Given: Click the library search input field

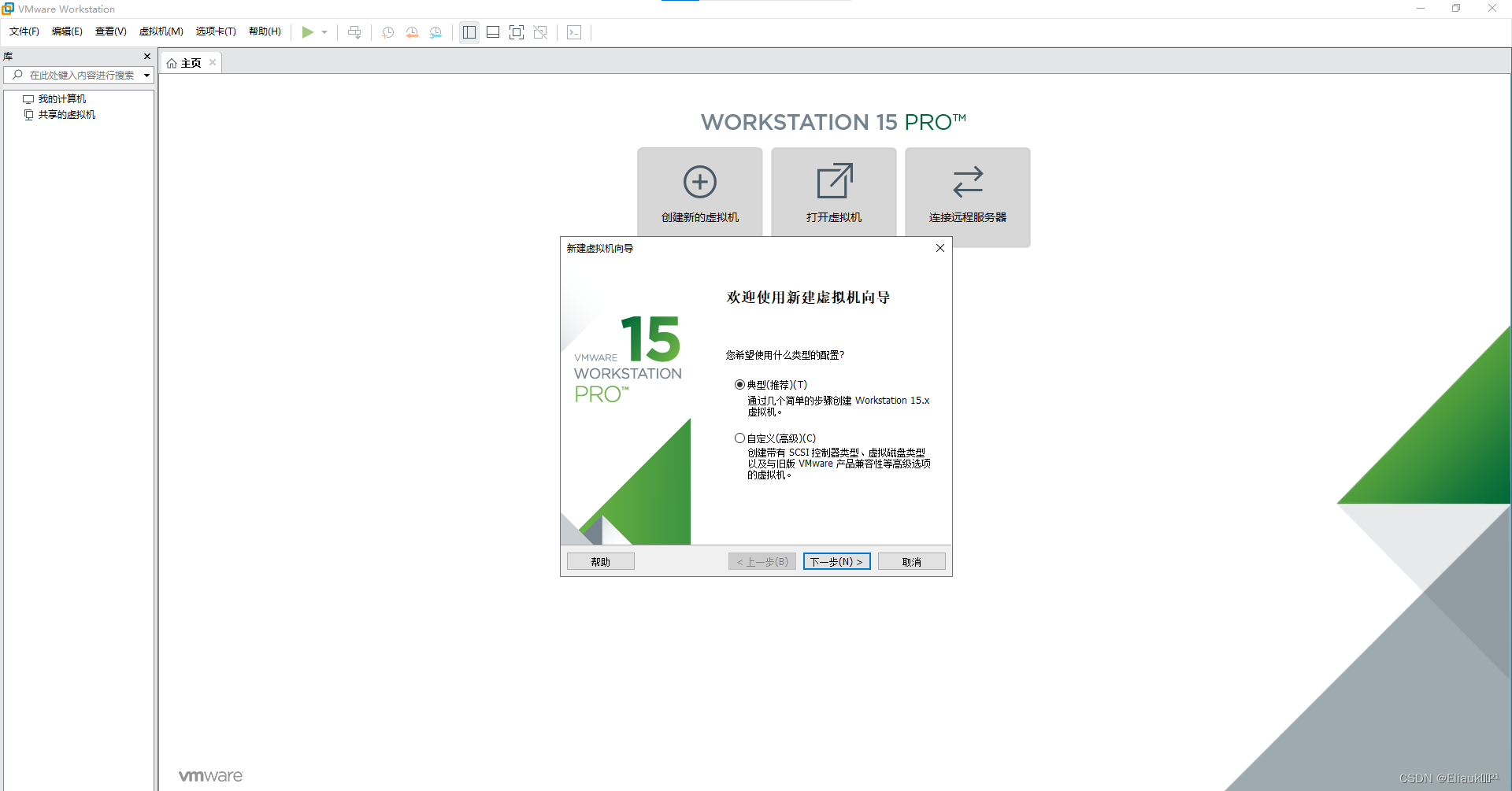Looking at the screenshot, I should coord(77,76).
